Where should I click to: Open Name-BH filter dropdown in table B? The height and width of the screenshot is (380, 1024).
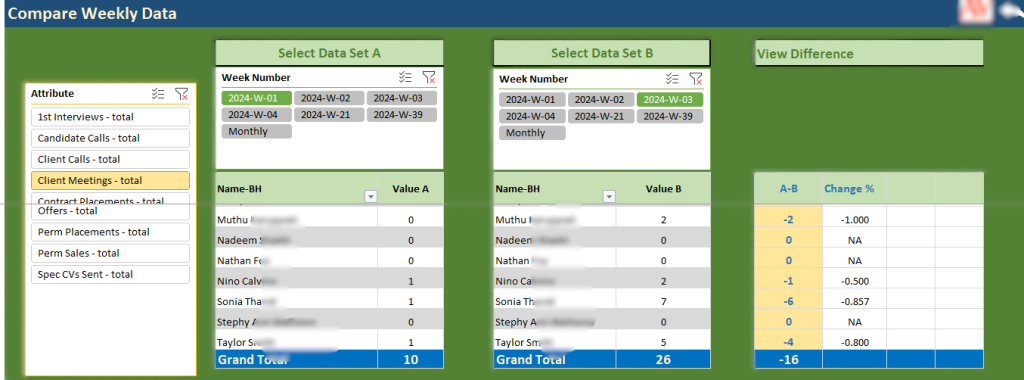pyautogui.click(x=609, y=197)
